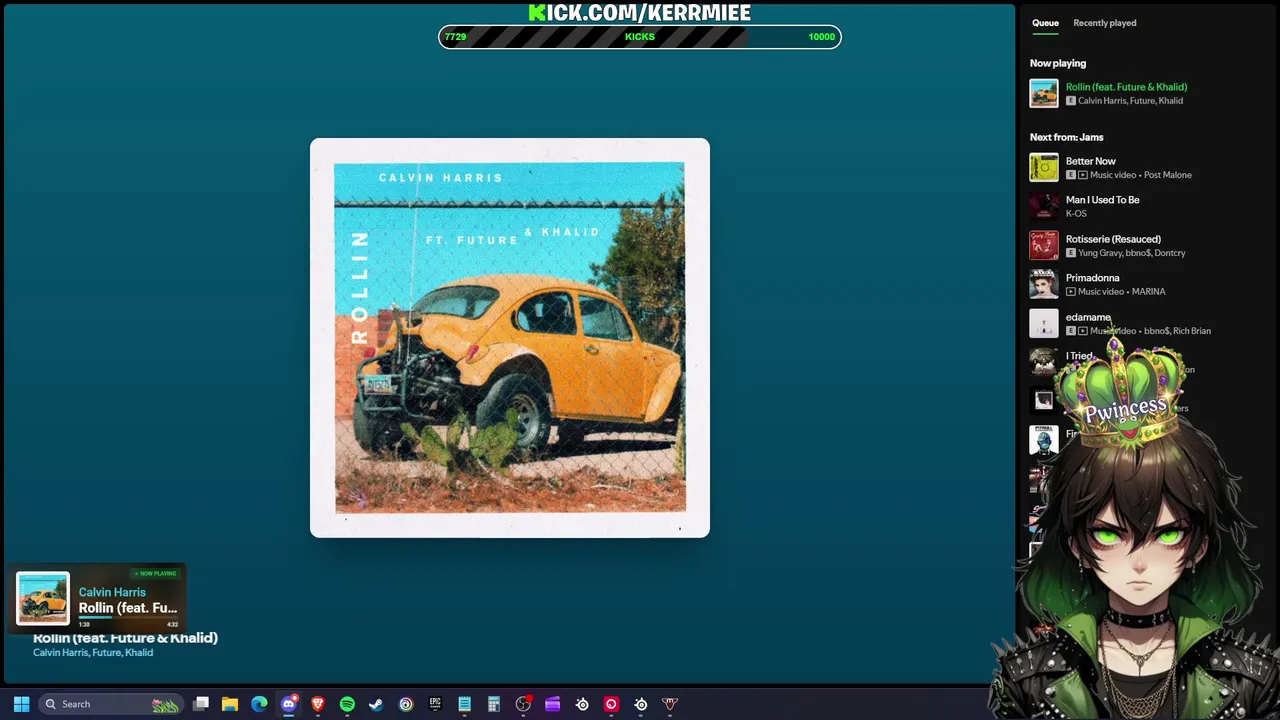Viewport: 1280px width, 720px height.
Task: Open K-OS artist link
Action: pyautogui.click(x=1076, y=214)
